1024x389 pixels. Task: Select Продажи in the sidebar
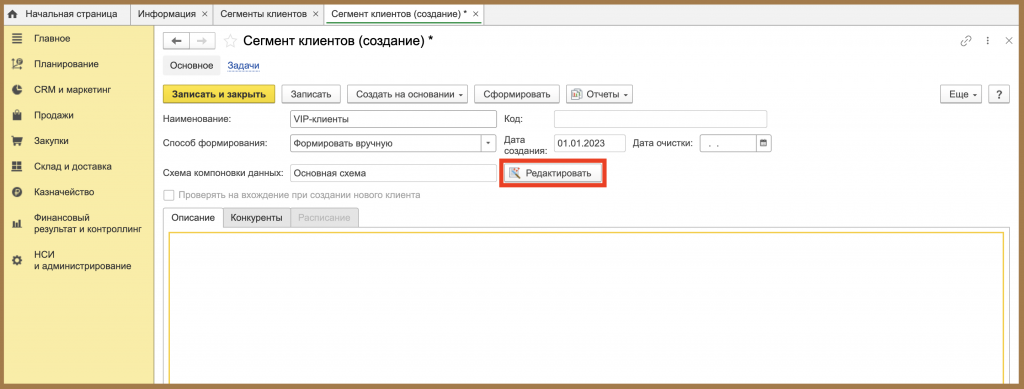coord(54,116)
